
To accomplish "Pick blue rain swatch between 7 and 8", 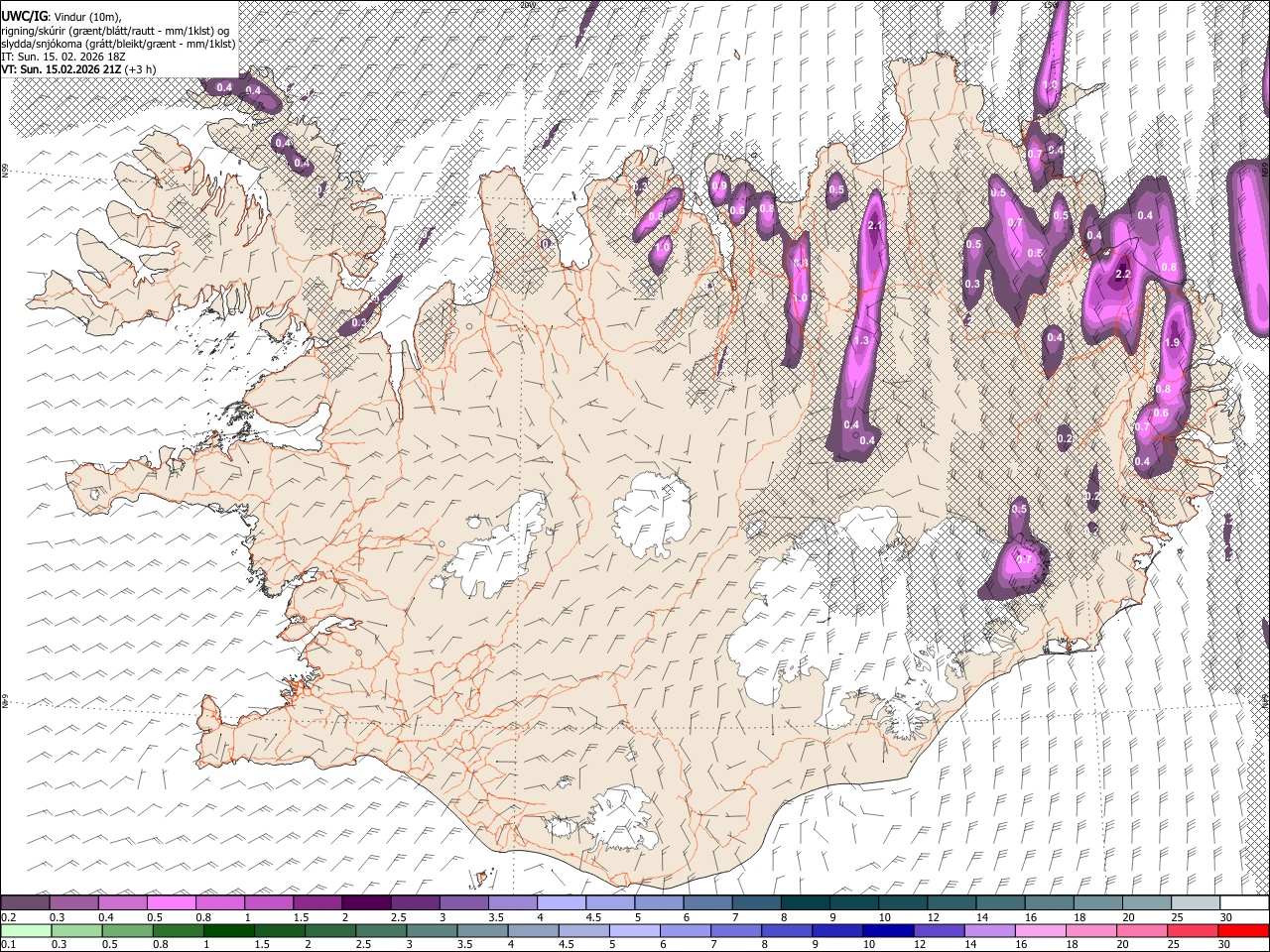I will tap(737, 930).
